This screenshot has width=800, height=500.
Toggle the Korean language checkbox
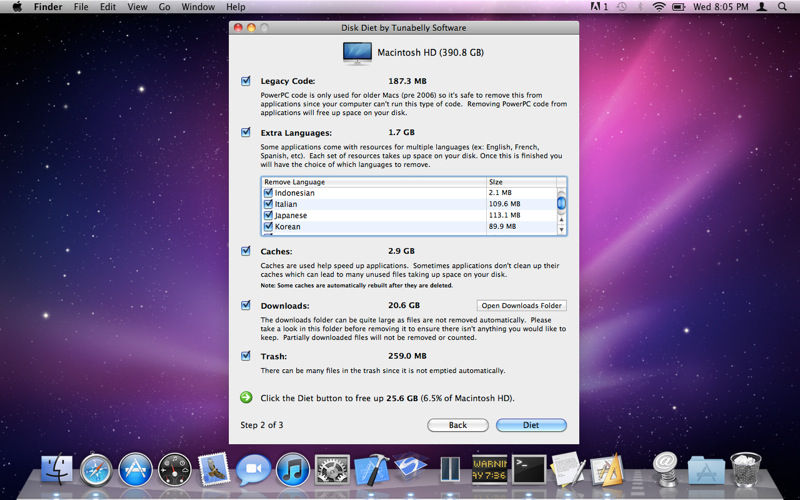268,226
